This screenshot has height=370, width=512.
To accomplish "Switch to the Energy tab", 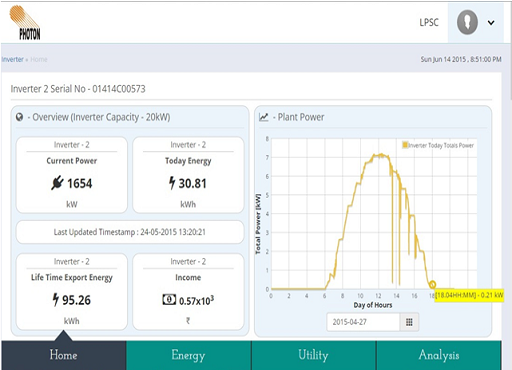I will 188,355.
